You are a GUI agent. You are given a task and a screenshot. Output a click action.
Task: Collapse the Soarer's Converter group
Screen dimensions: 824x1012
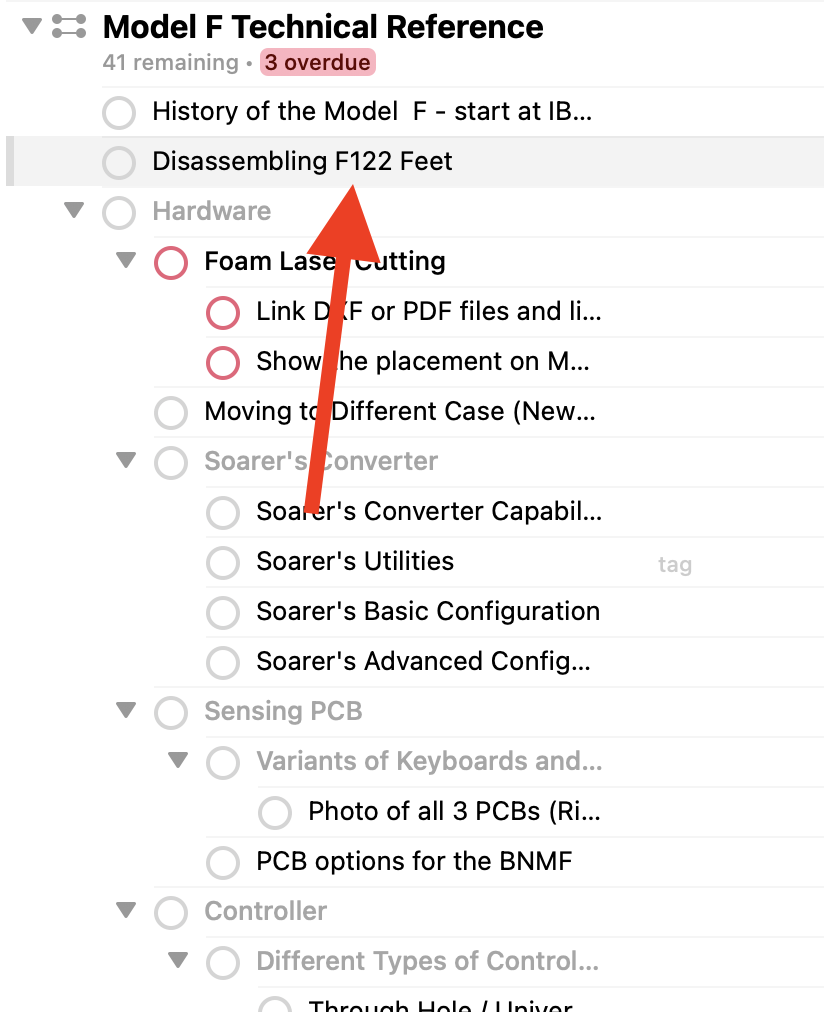coord(125,462)
